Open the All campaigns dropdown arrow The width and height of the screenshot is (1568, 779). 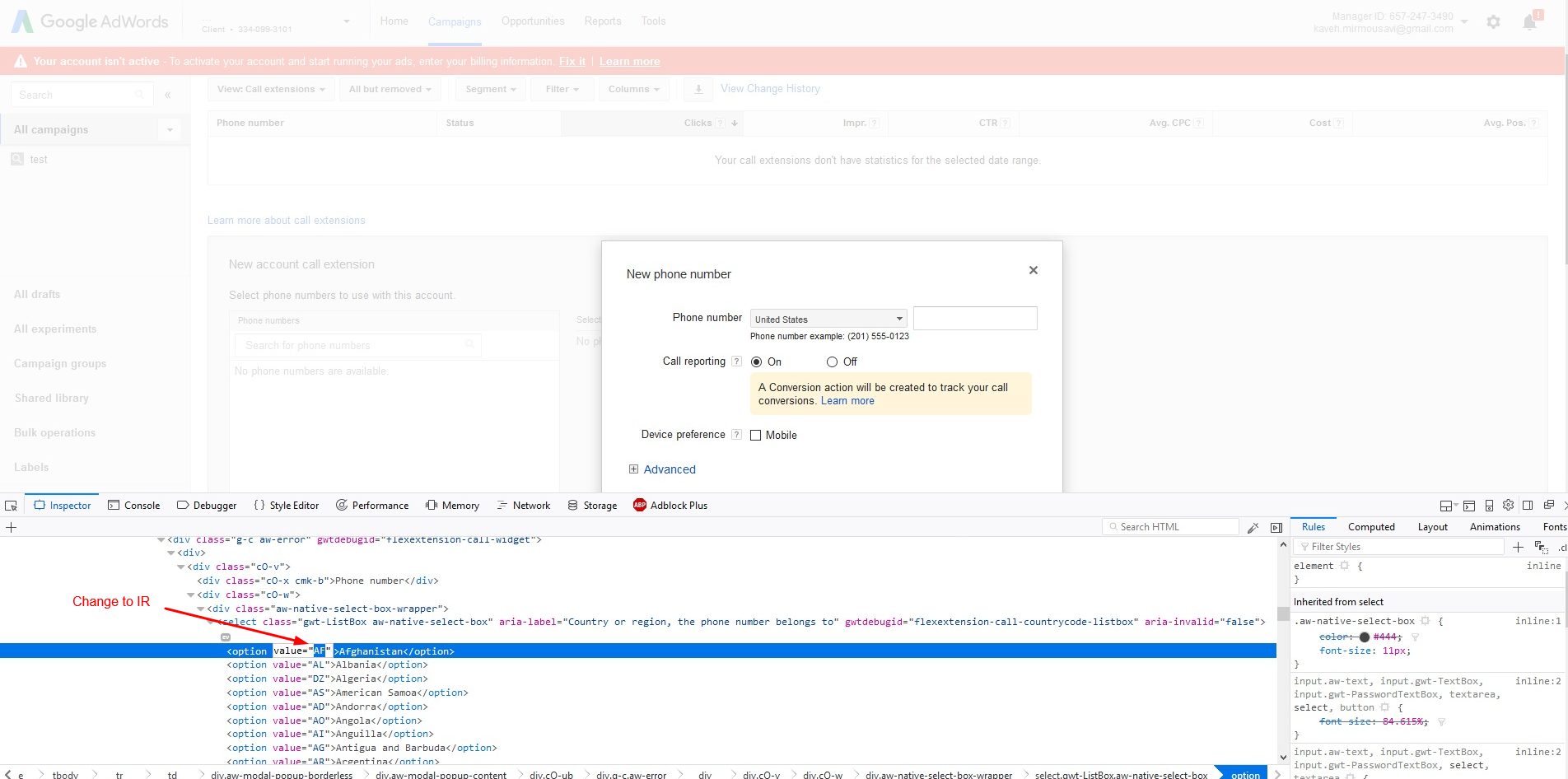point(170,130)
